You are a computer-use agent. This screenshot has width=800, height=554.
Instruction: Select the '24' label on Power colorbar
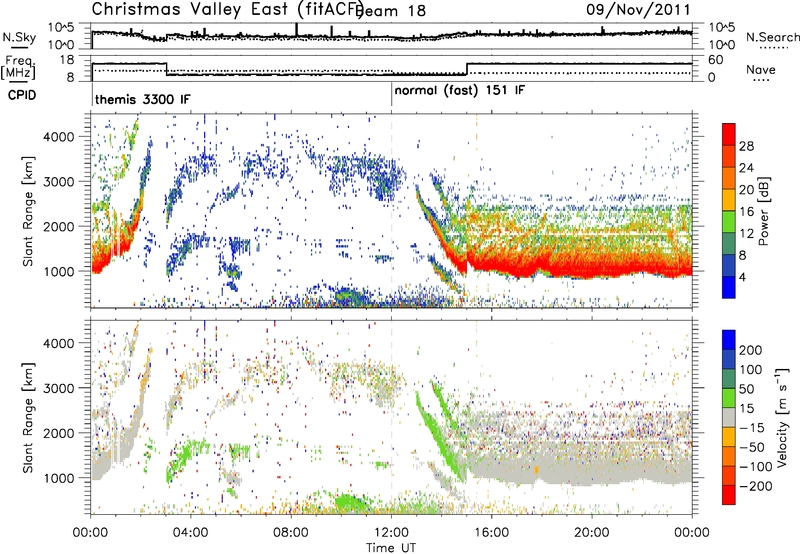[x=746, y=168]
